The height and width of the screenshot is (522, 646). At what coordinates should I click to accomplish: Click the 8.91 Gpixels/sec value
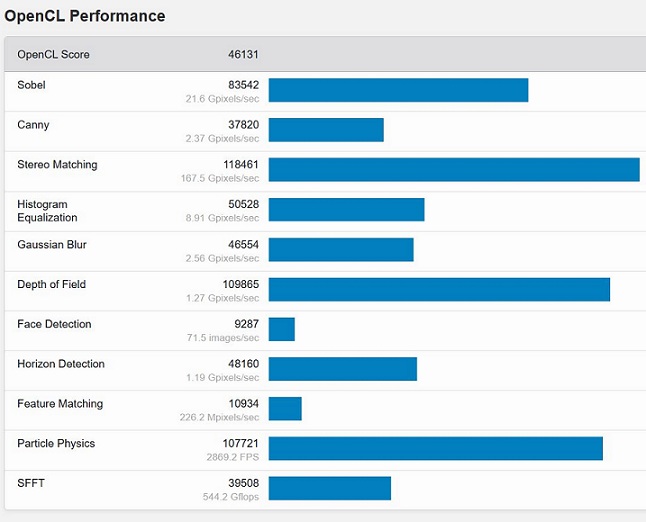222,218
